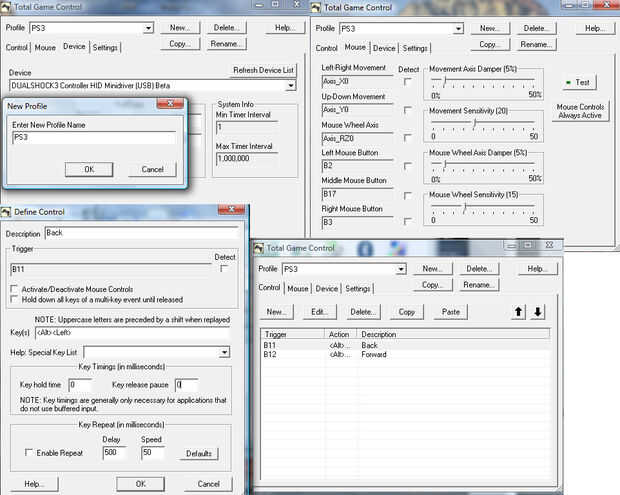Select the B12 Forward row in list

(405, 354)
